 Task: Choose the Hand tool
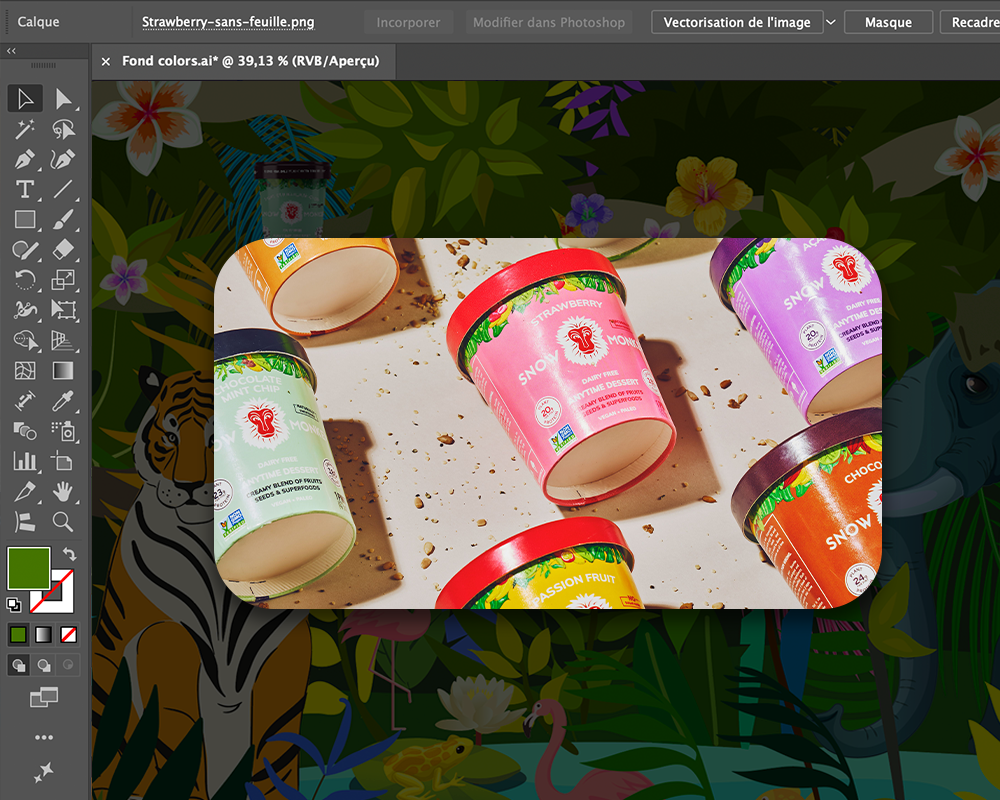point(63,492)
